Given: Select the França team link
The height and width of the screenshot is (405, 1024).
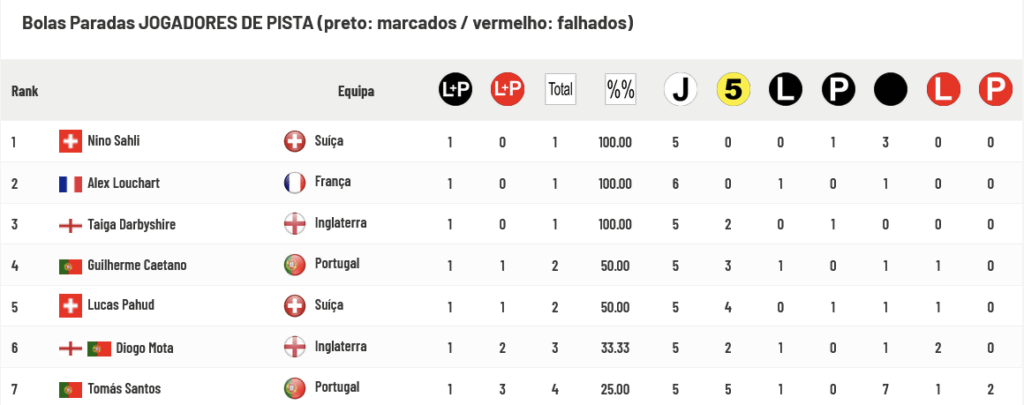Looking at the screenshot, I should pos(332,182).
